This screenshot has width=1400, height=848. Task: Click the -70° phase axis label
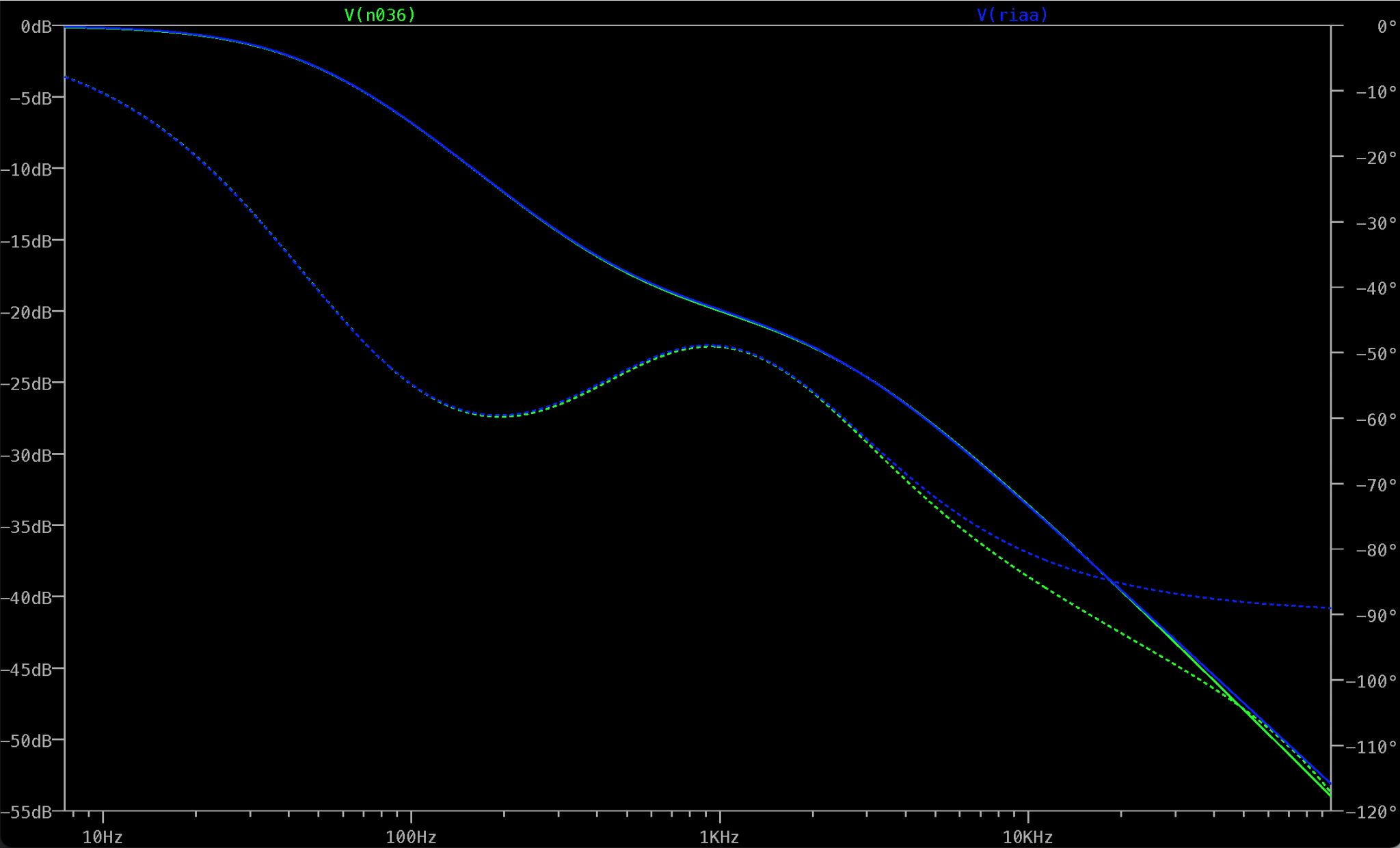click(x=1376, y=485)
